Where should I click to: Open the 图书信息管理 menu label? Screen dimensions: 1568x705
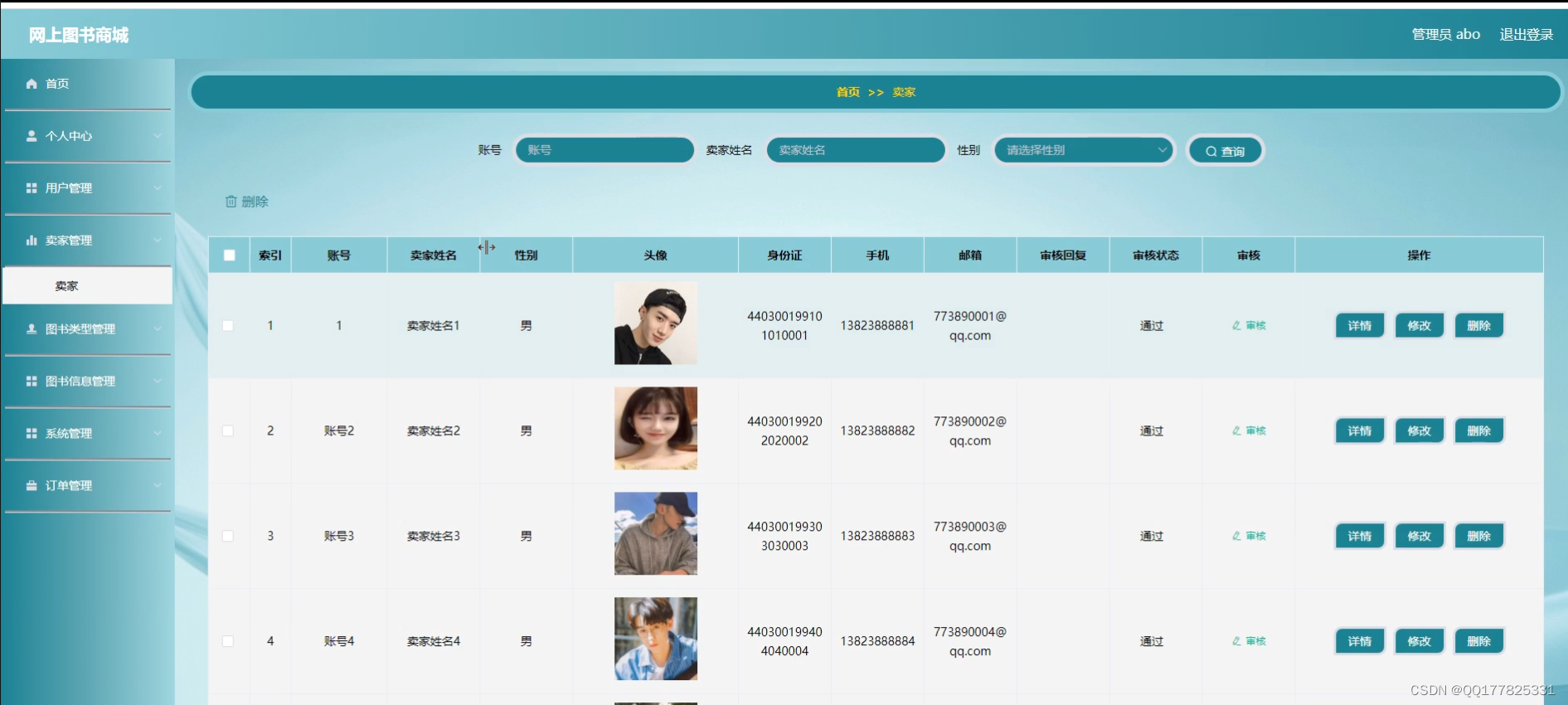(80, 382)
